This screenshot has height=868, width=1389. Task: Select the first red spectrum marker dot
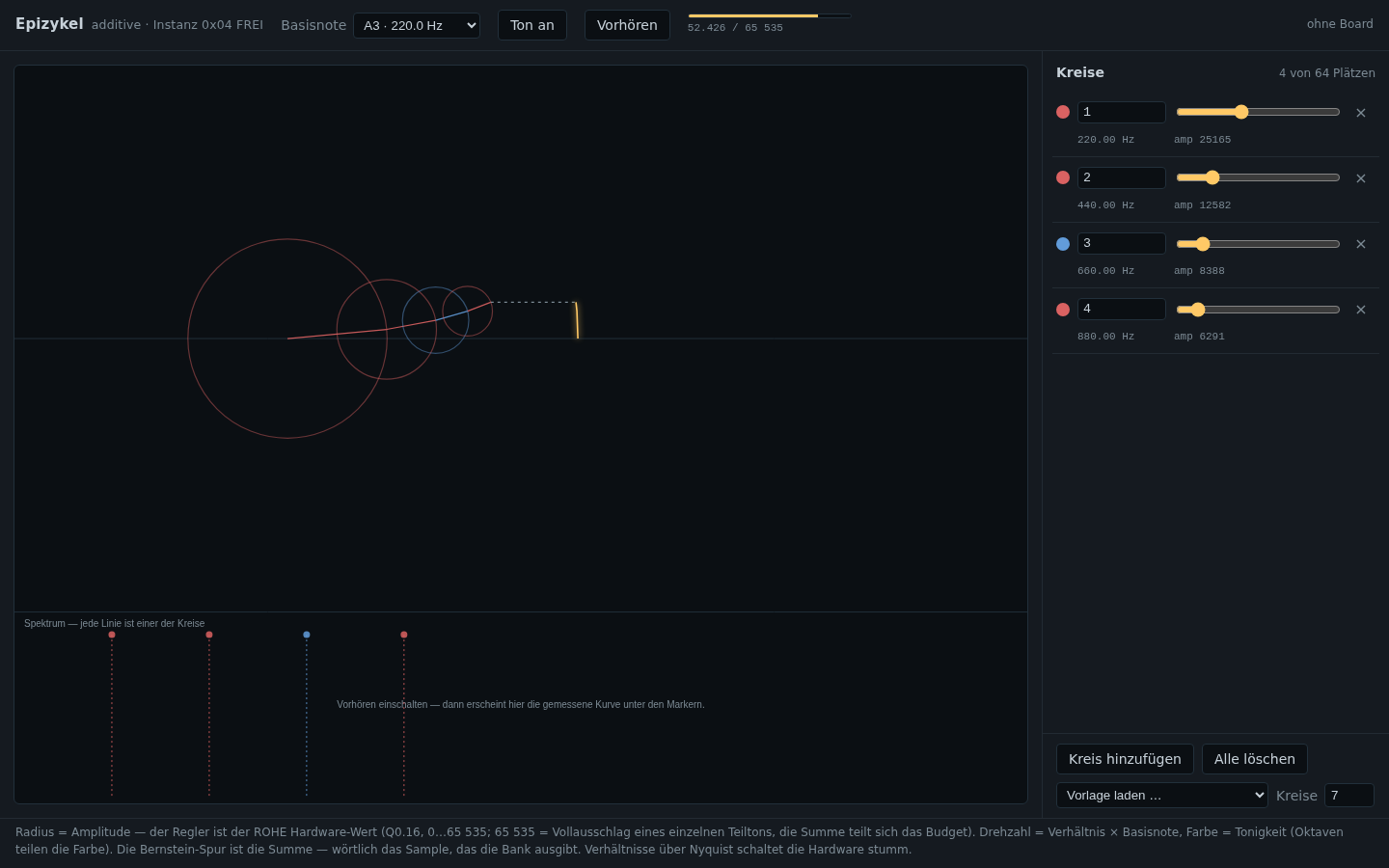[112, 635]
